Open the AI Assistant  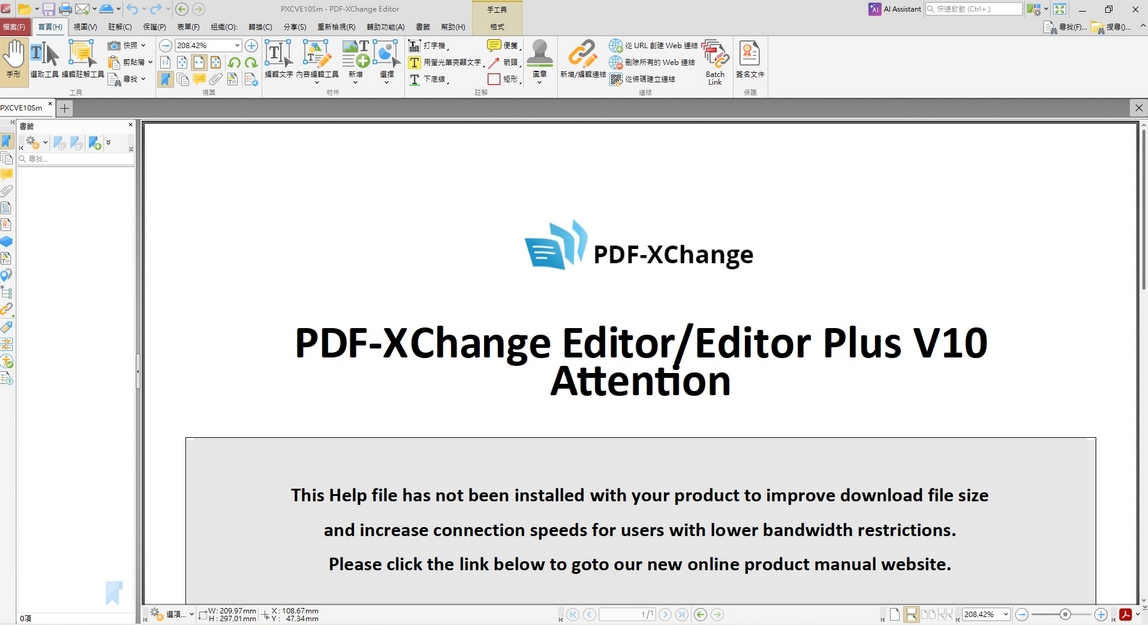point(895,9)
